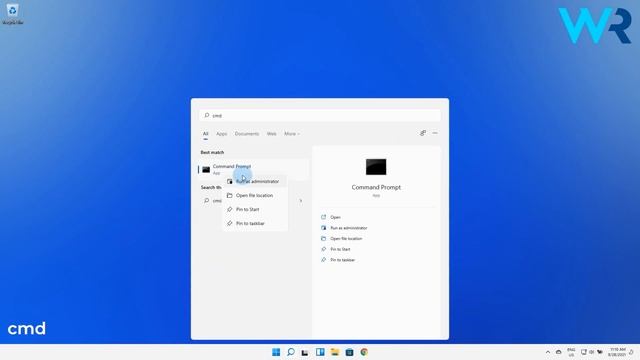Image resolution: width=640 pixels, height=360 pixels.
Task: Click the search box containing cmd
Action: [x=320, y=116]
